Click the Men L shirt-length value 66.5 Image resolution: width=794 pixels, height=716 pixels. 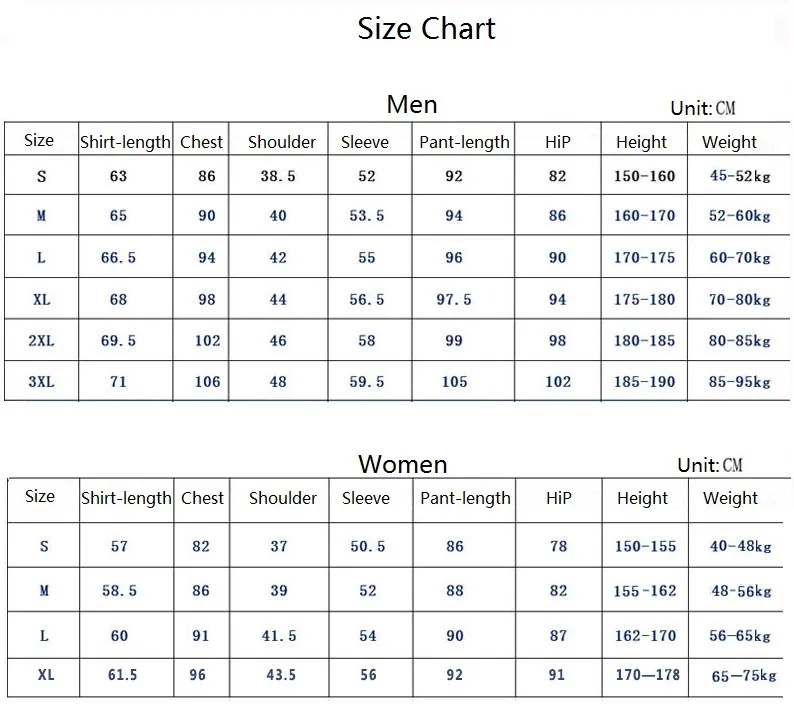pos(118,257)
